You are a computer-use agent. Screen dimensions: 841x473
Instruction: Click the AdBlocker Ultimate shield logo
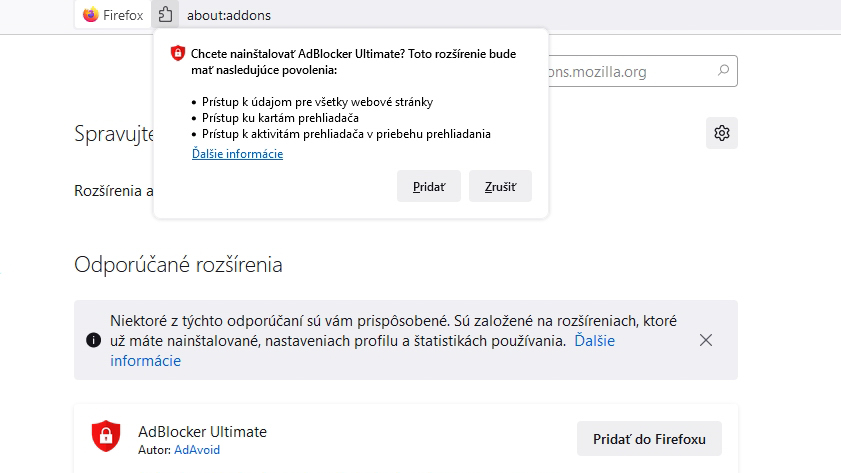[x=106, y=435]
